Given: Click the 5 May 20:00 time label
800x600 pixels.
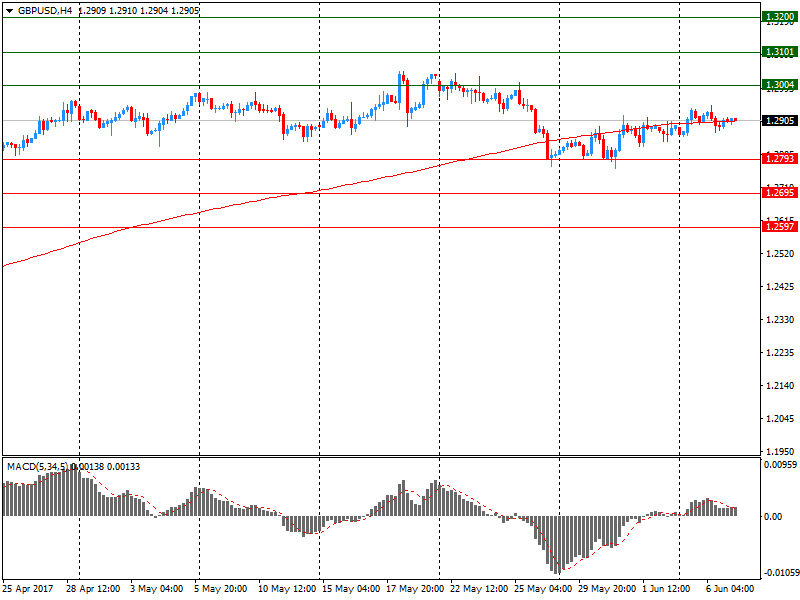Looking at the screenshot, I should tap(220, 589).
